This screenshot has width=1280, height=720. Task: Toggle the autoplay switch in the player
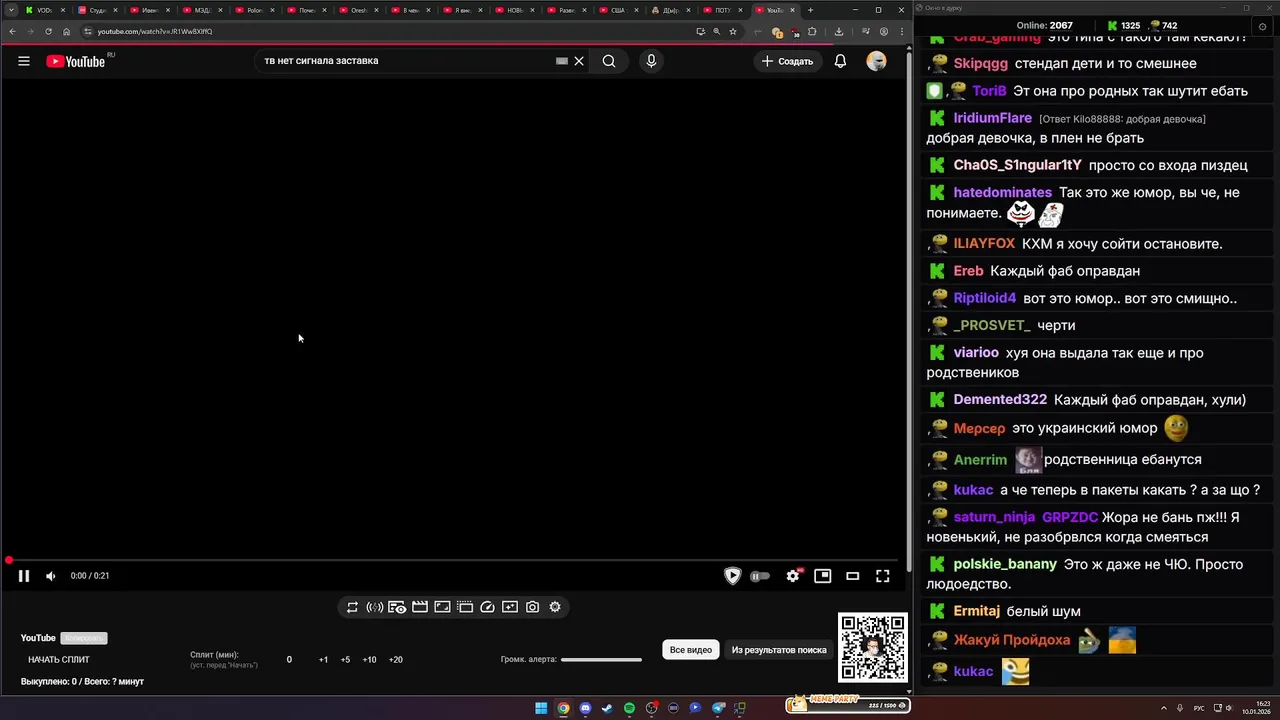[x=760, y=576]
